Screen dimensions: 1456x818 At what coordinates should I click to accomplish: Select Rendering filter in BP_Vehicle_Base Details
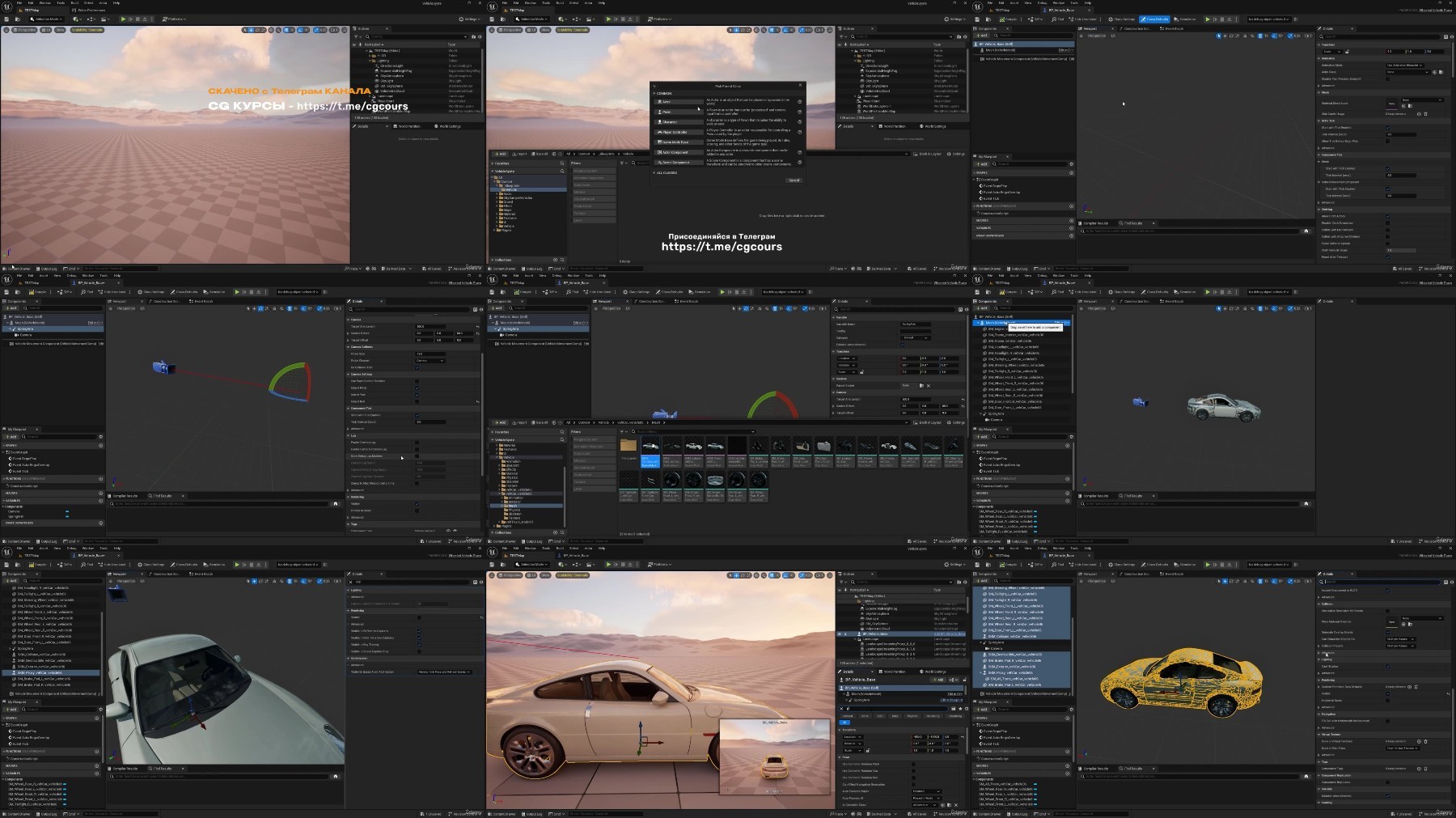(933, 716)
